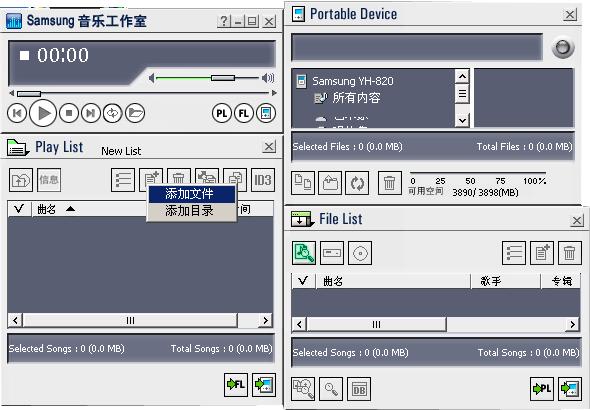Toggle the check-all column in Play List
Screen dimensions: 590x410
19,209
